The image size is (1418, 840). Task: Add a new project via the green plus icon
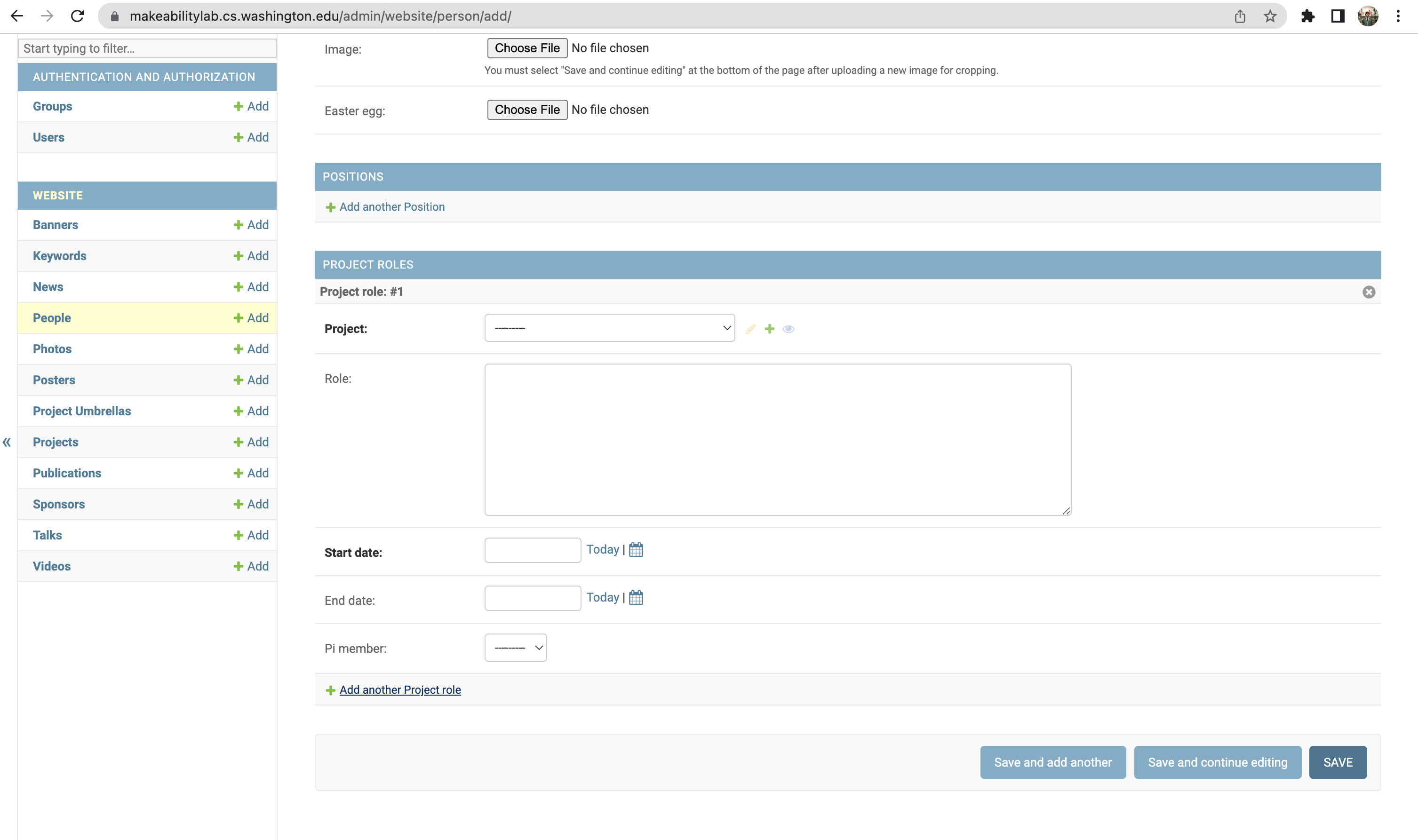click(769, 328)
